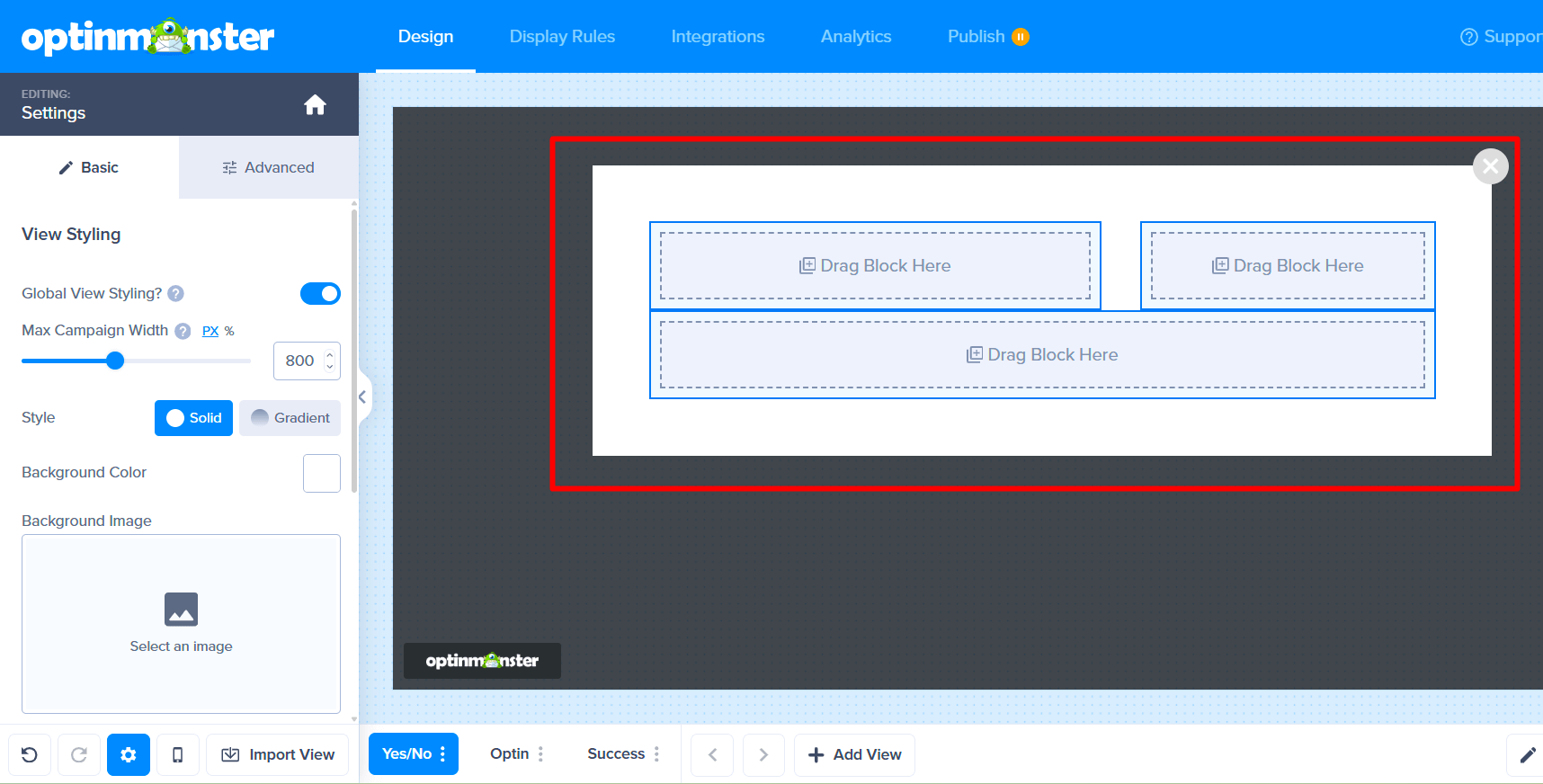
Task: Click the undo icon in bottom toolbar
Action: [30, 754]
